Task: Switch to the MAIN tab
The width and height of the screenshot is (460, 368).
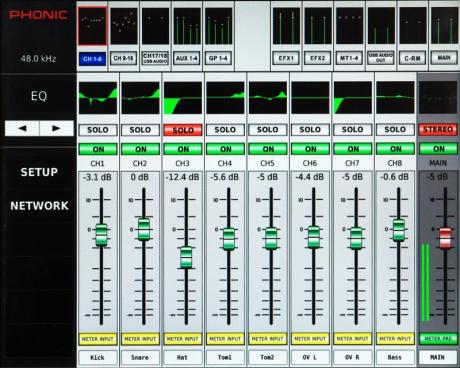Action: point(444,58)
